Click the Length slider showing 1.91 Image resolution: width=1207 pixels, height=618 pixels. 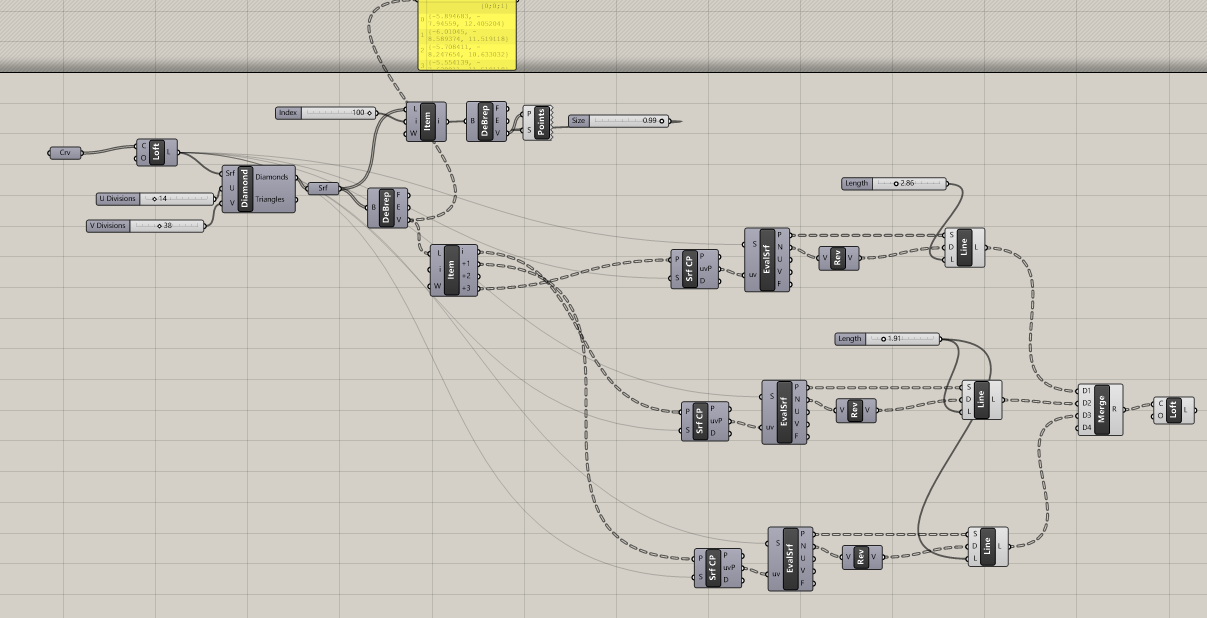point(902,339)
